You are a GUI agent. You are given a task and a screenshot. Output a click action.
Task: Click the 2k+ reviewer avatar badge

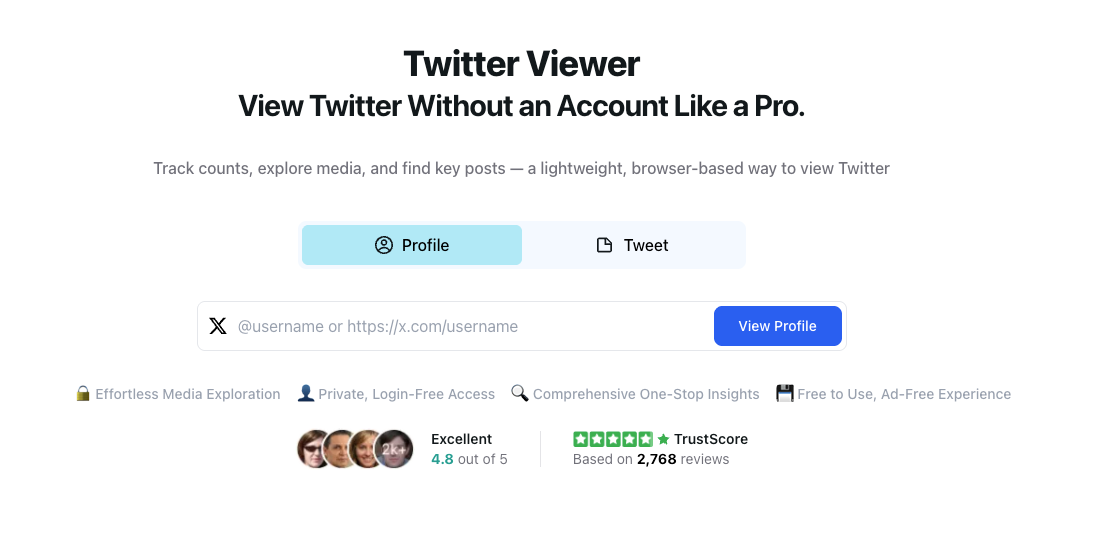[395, 449]
